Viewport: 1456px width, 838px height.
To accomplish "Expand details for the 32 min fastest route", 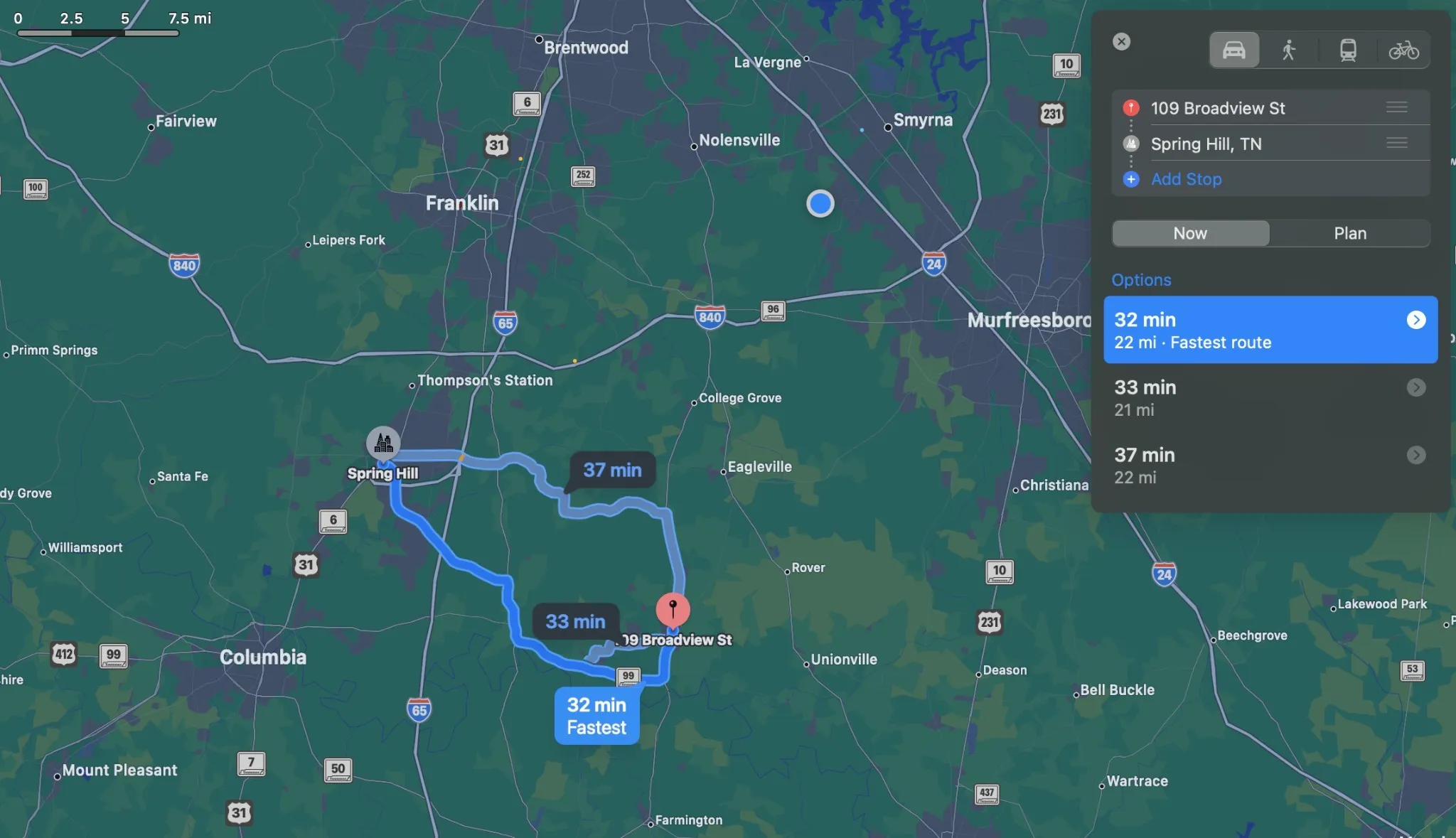I will pos(1416,320).
